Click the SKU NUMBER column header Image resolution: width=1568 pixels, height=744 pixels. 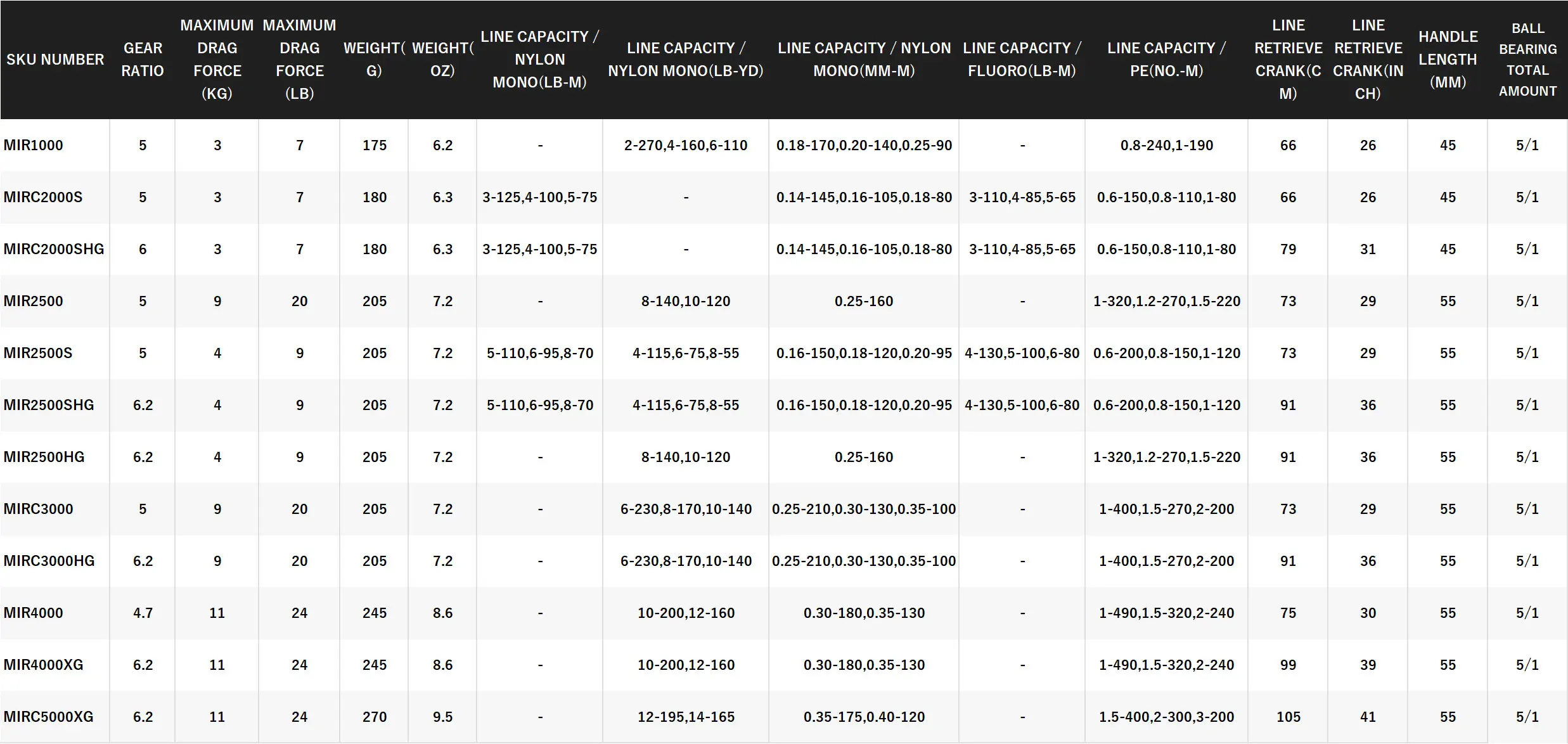(x=55, y=60)
